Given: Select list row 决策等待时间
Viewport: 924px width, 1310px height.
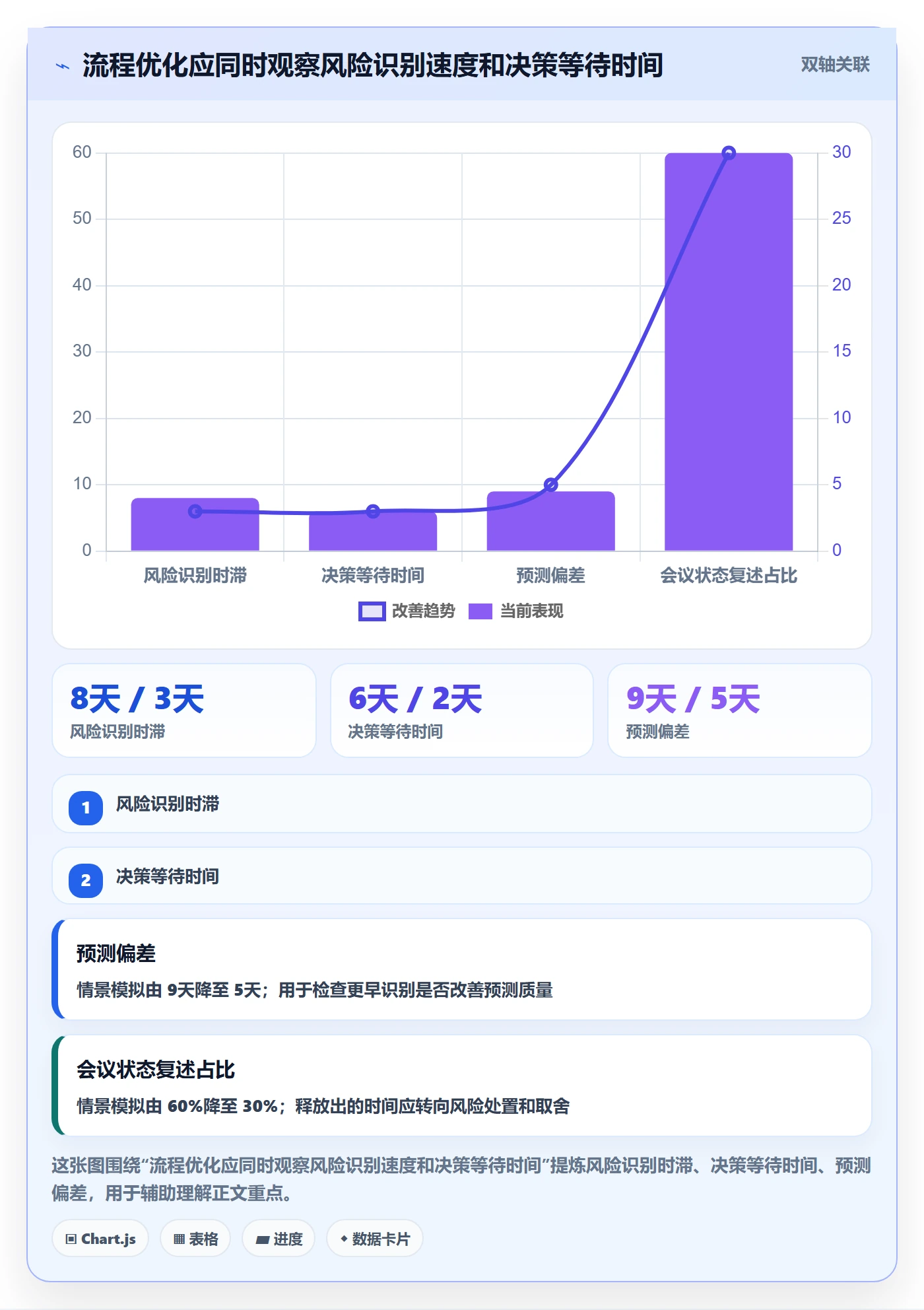Looking at the screenshot, I should [x=462, y=876].
